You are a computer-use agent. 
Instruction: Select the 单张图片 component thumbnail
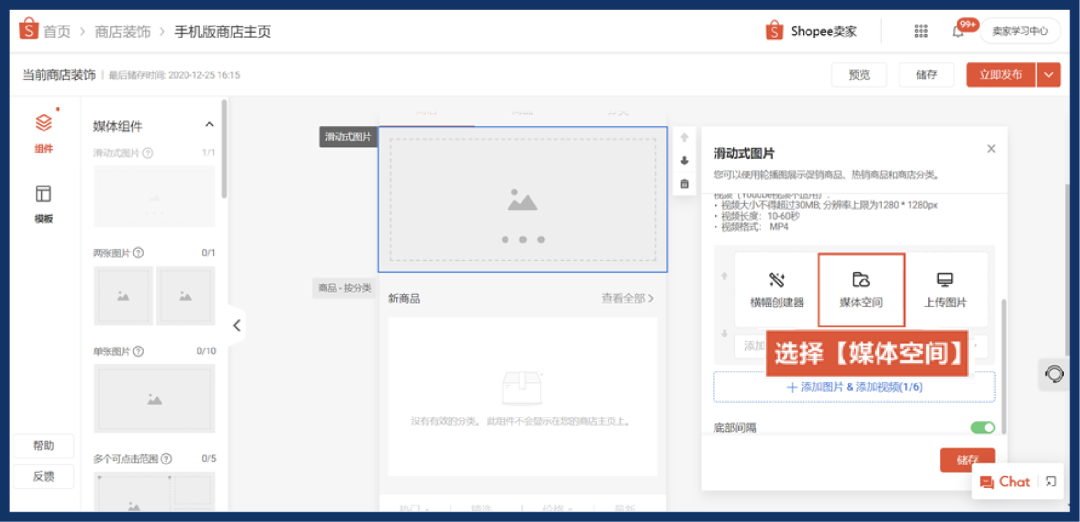pyautogui.click(x=154, y=398)
